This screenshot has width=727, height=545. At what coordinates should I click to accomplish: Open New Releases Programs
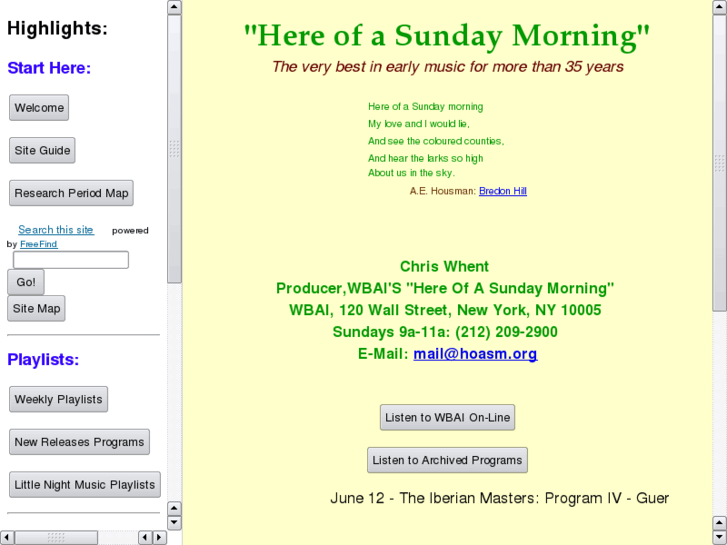[79, 442]
